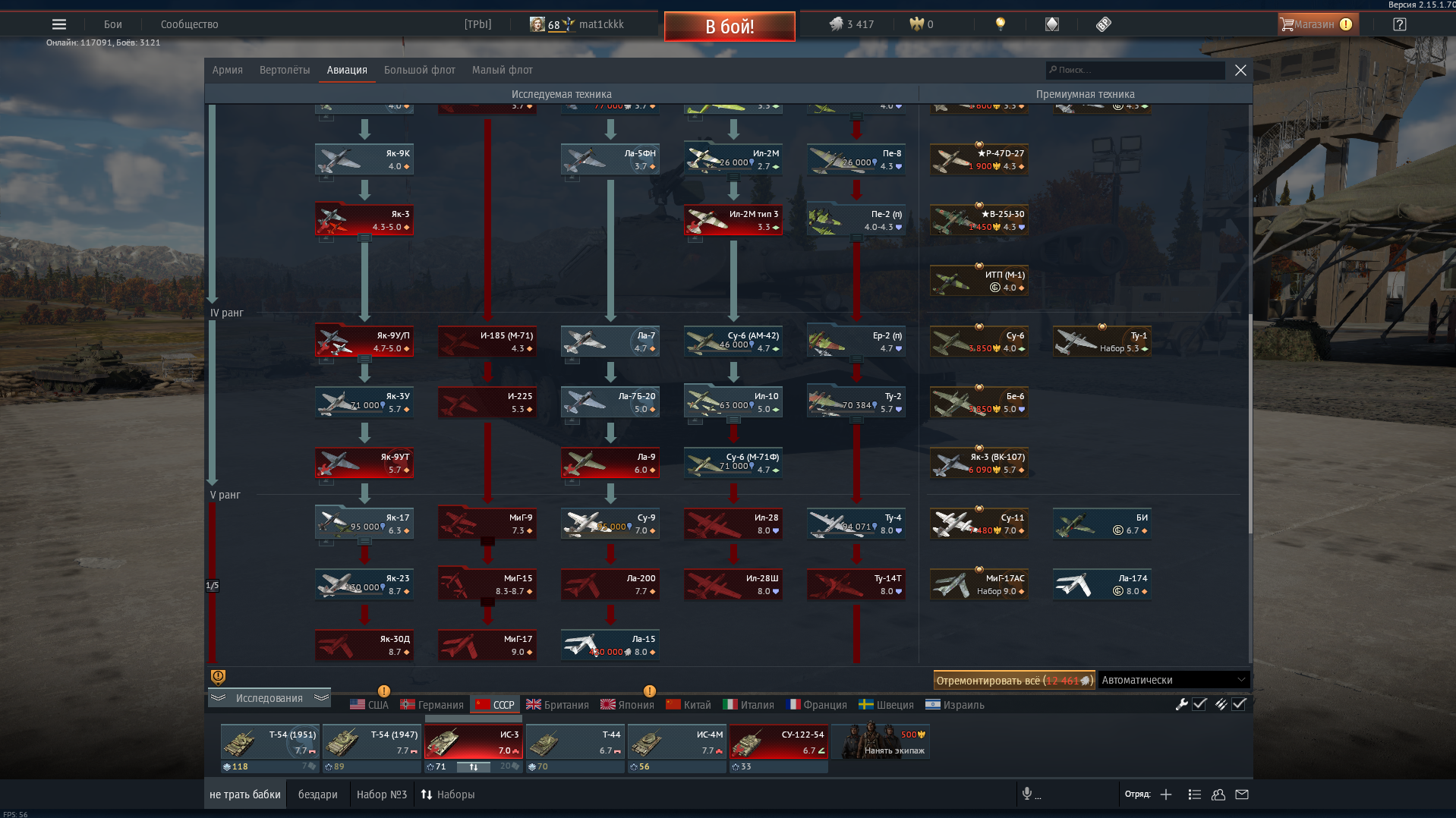Select the Як-9К aircraft card
Screen dimensions: 1456x818
[364, 159]
